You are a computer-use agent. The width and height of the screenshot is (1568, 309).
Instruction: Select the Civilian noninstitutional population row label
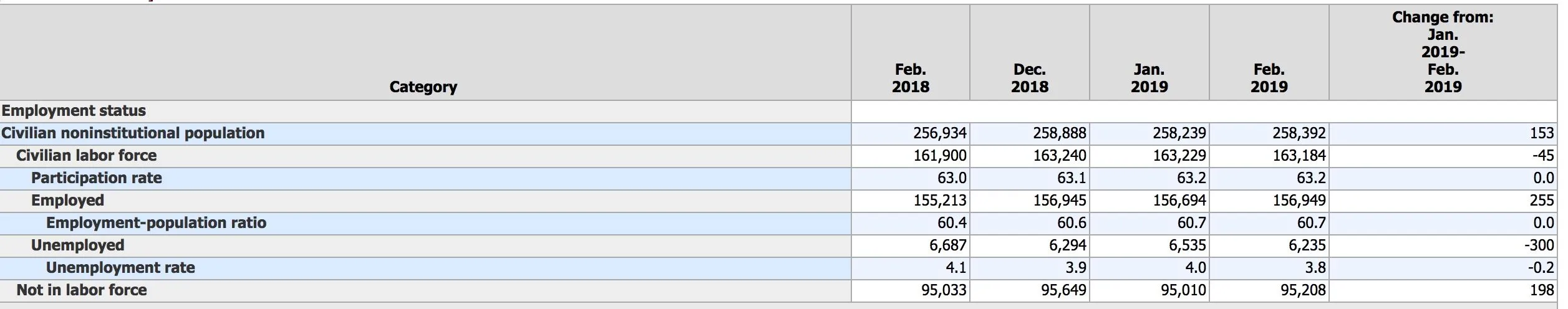click(133, 133)
